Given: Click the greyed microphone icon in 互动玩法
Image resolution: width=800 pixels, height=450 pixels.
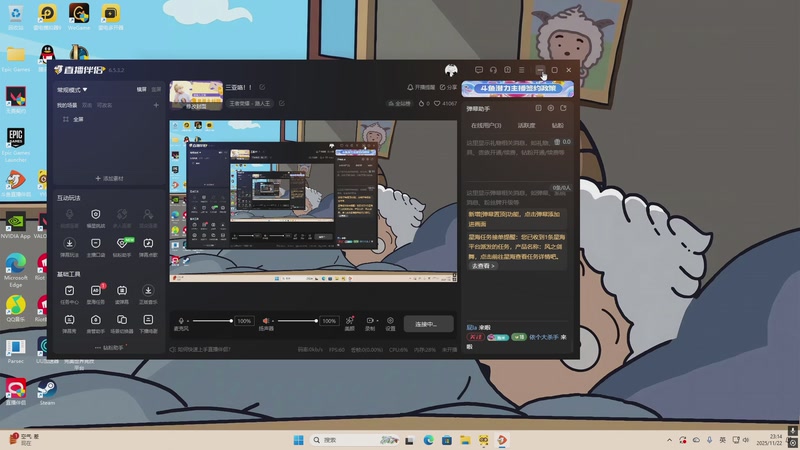Looking at the screenshot, I should click(69, 214).
